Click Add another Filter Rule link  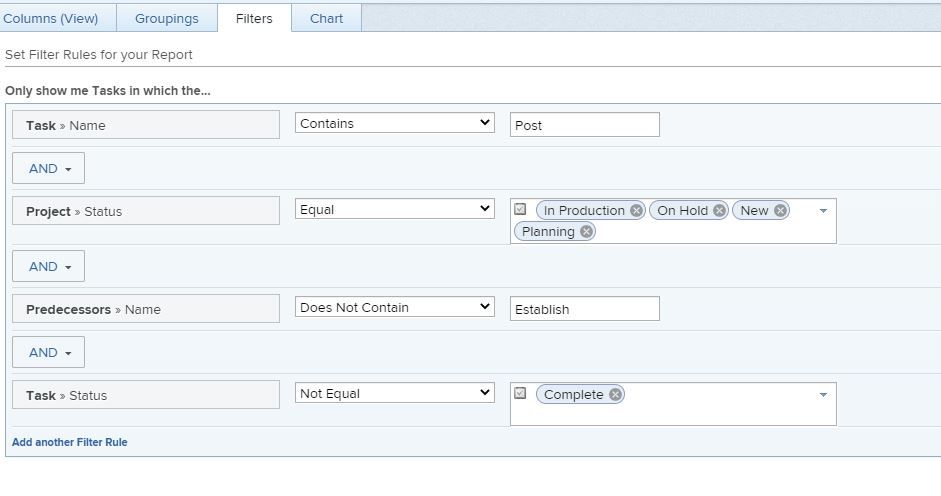70,442
